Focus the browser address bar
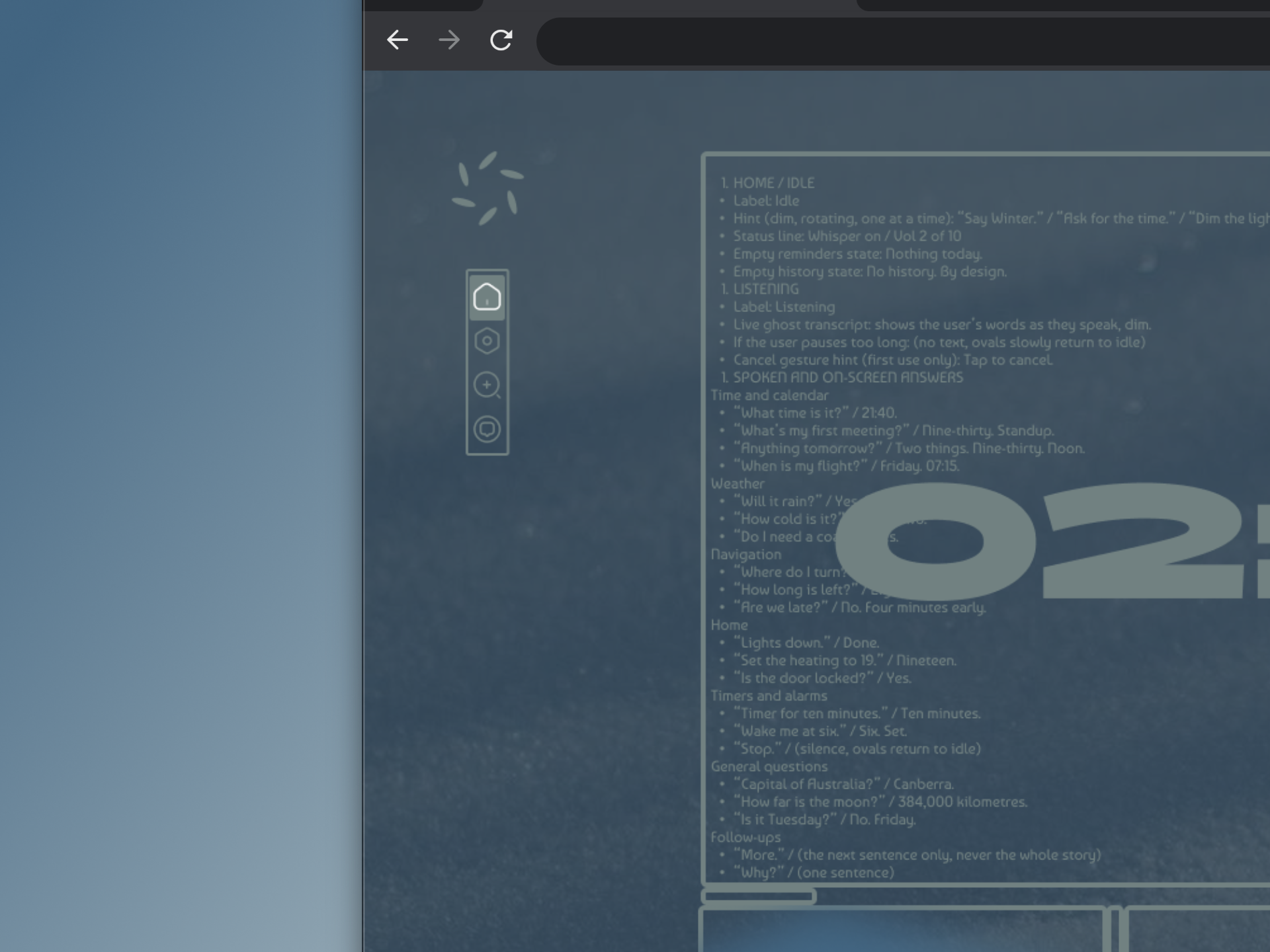 coord(903,41)
